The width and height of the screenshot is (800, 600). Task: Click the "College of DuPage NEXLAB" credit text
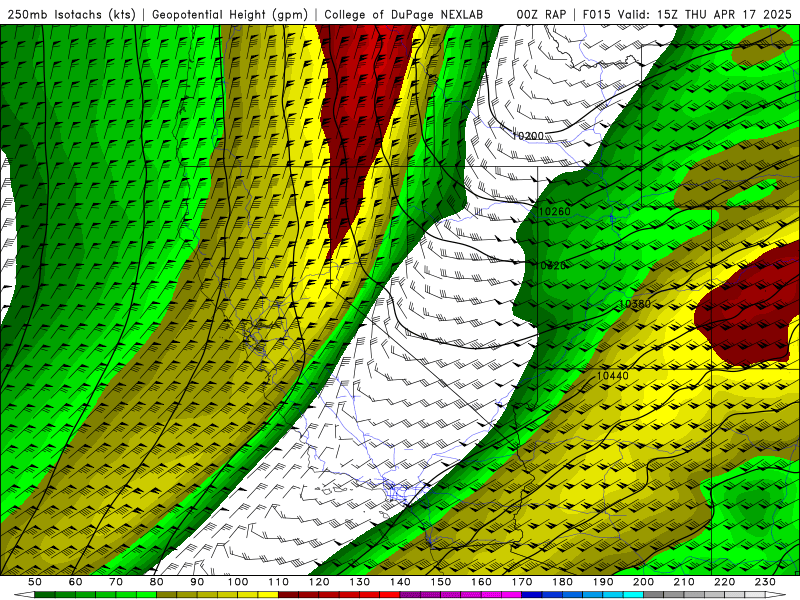[x=404, y=15]
